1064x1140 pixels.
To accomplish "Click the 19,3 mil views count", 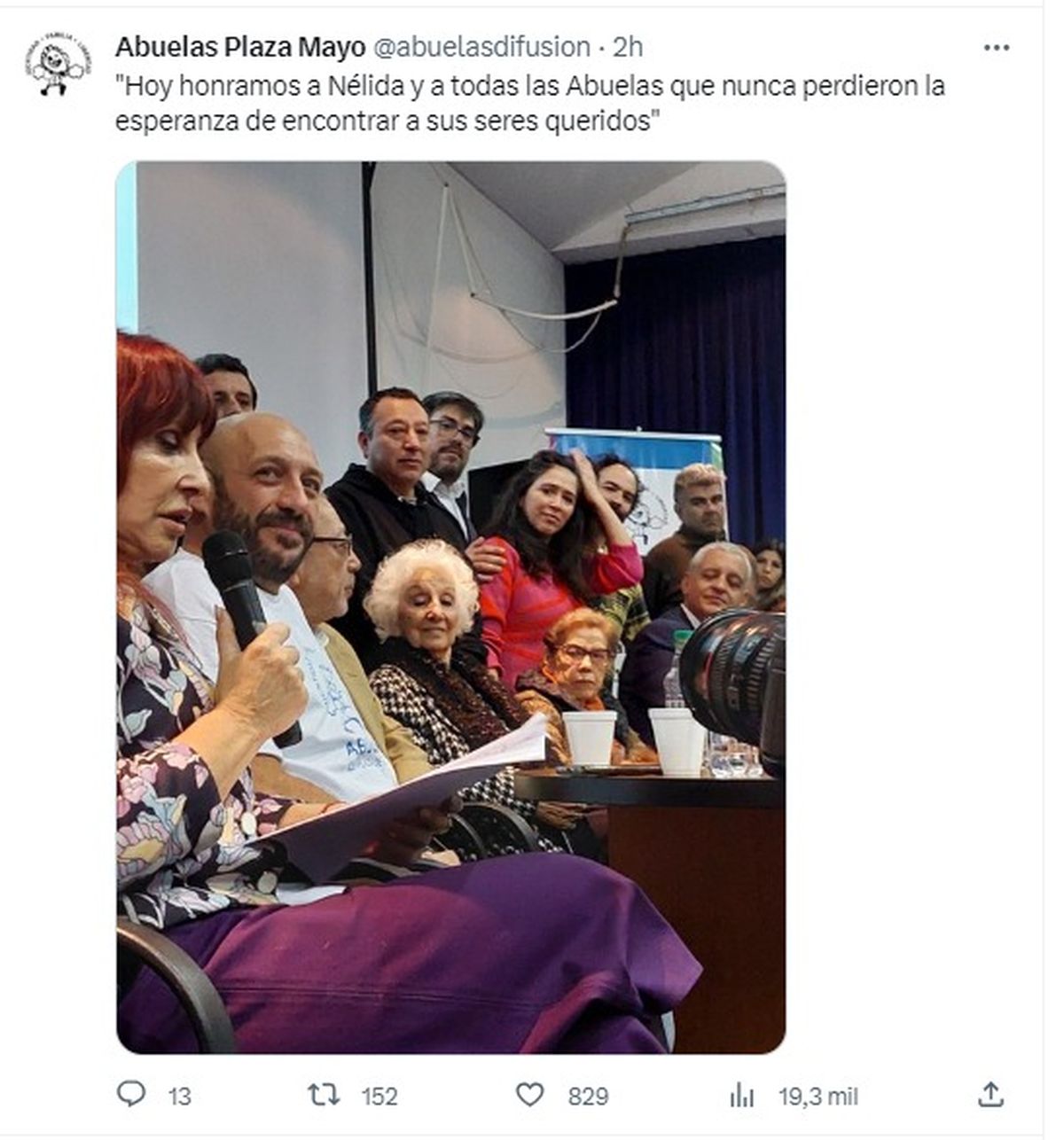I will tap(818, 1097).
